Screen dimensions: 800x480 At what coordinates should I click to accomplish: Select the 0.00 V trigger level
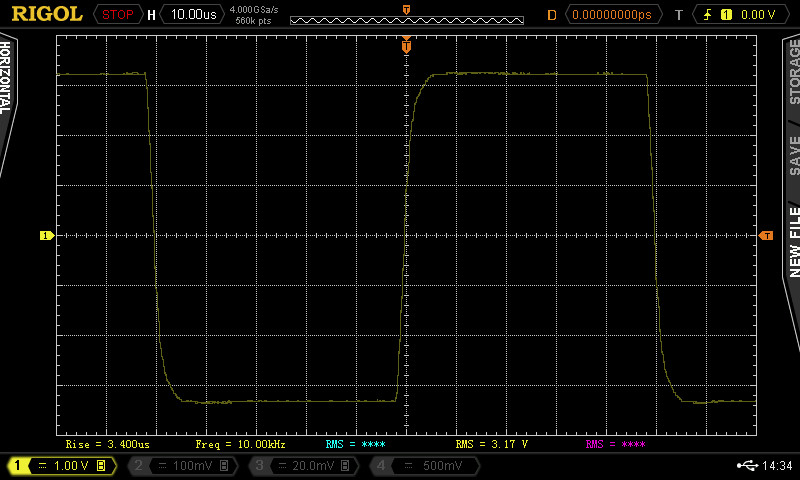[x=757, y=14]
